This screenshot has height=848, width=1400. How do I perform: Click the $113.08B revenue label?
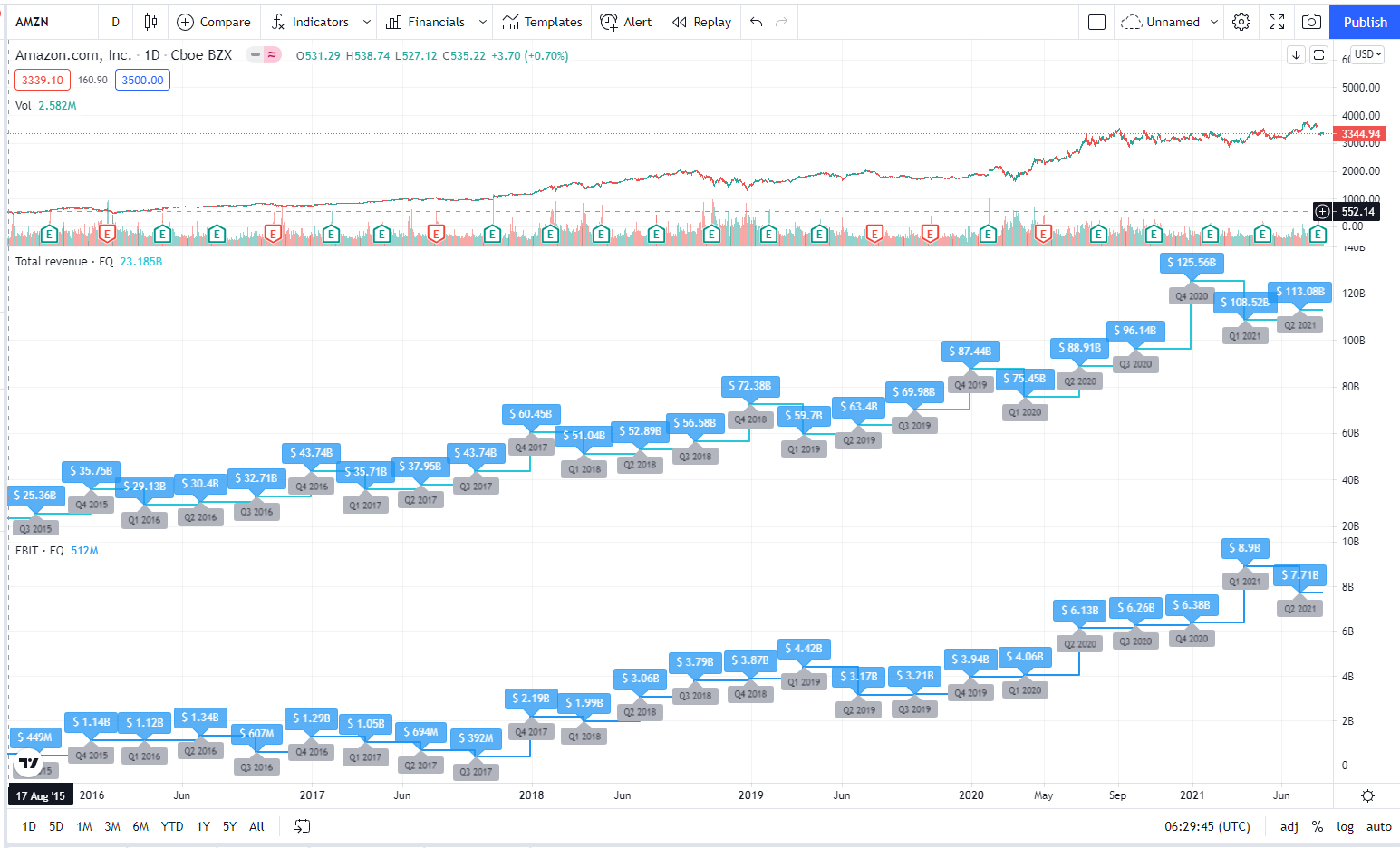click(x=1299, y=292)
